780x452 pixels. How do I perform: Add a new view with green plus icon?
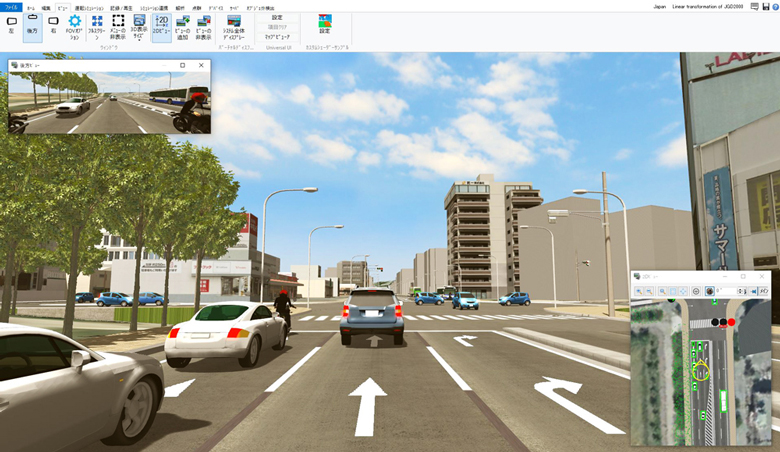click(x=183, y=27)
